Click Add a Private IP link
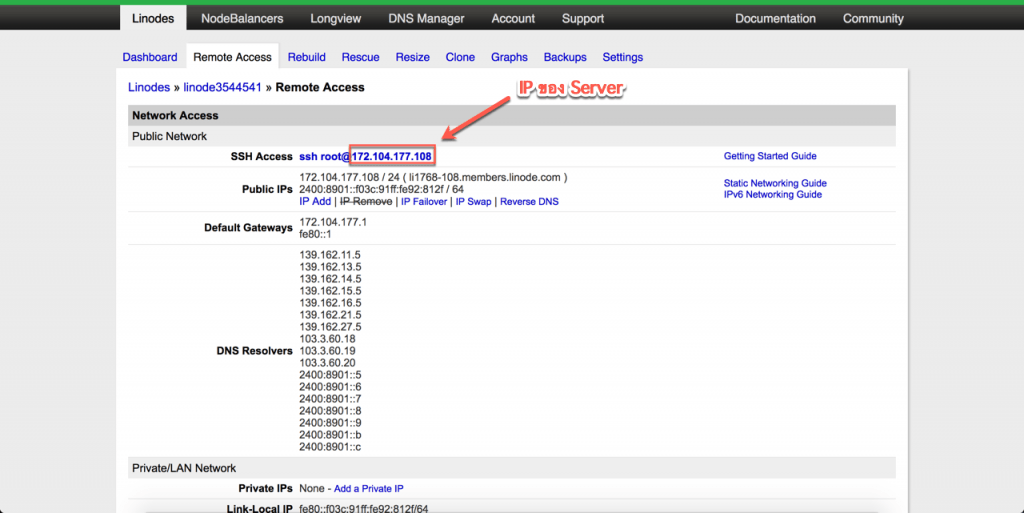Viewport: 1024px width, 513px height. pyautogui.click(x=368, y=489)
